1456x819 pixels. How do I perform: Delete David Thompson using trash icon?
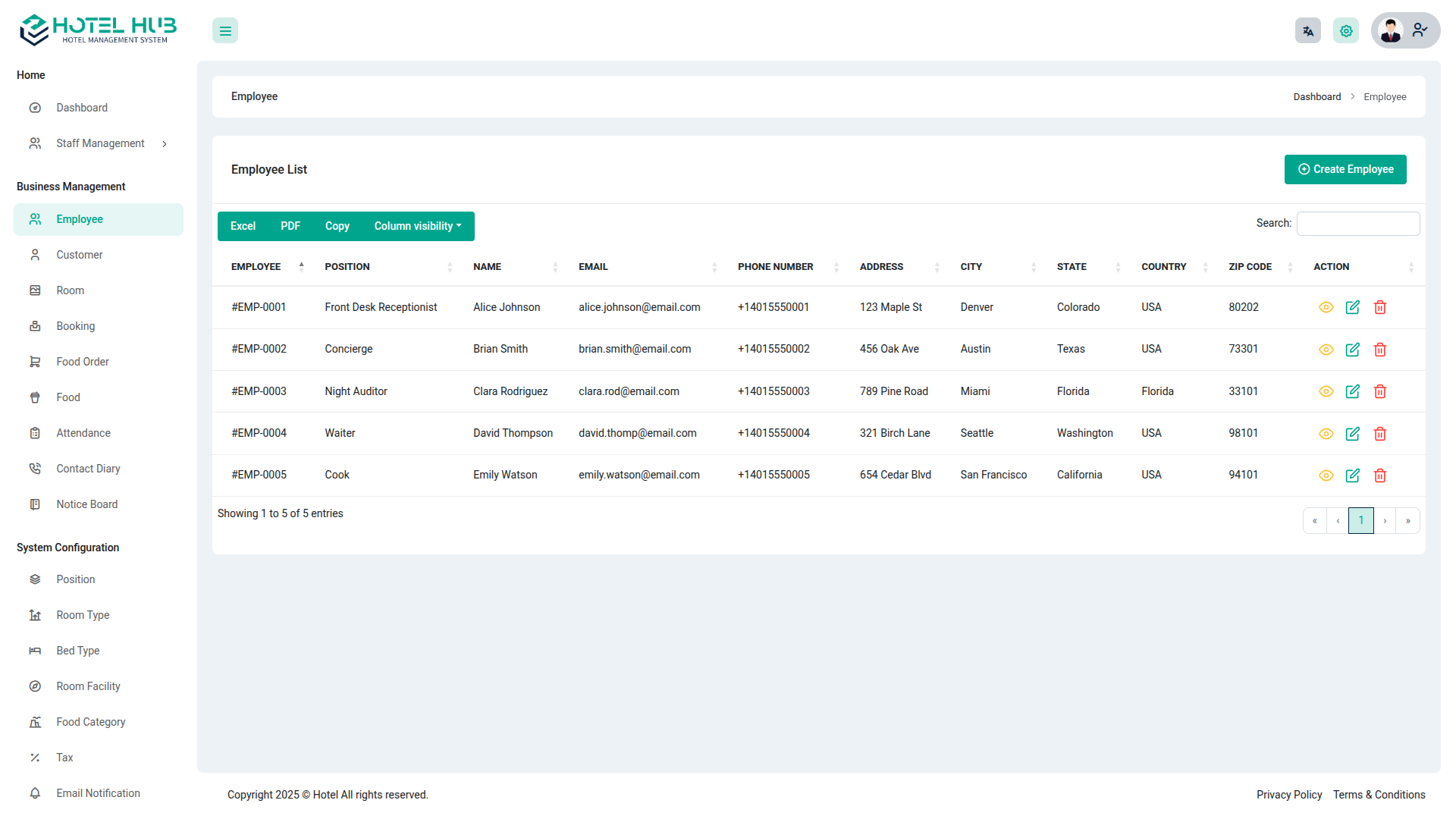tap(1380, 434)
